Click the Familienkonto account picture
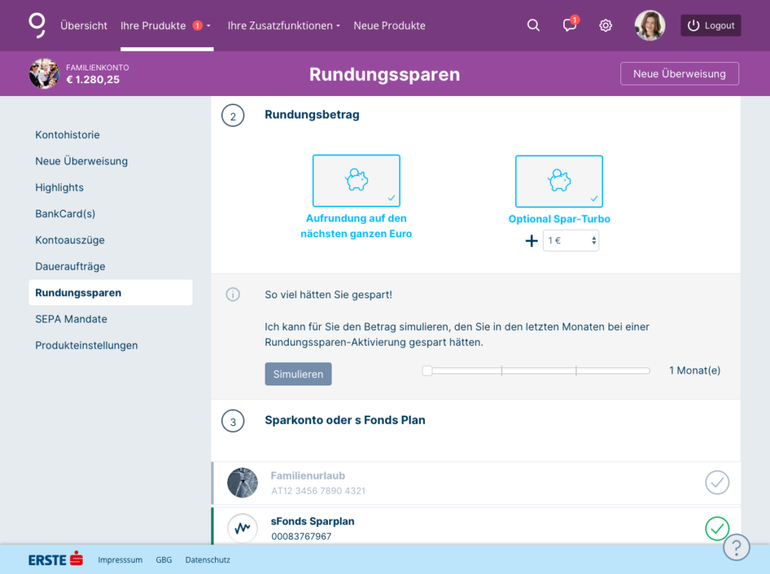770x574 pixels. tap(44, 74)
